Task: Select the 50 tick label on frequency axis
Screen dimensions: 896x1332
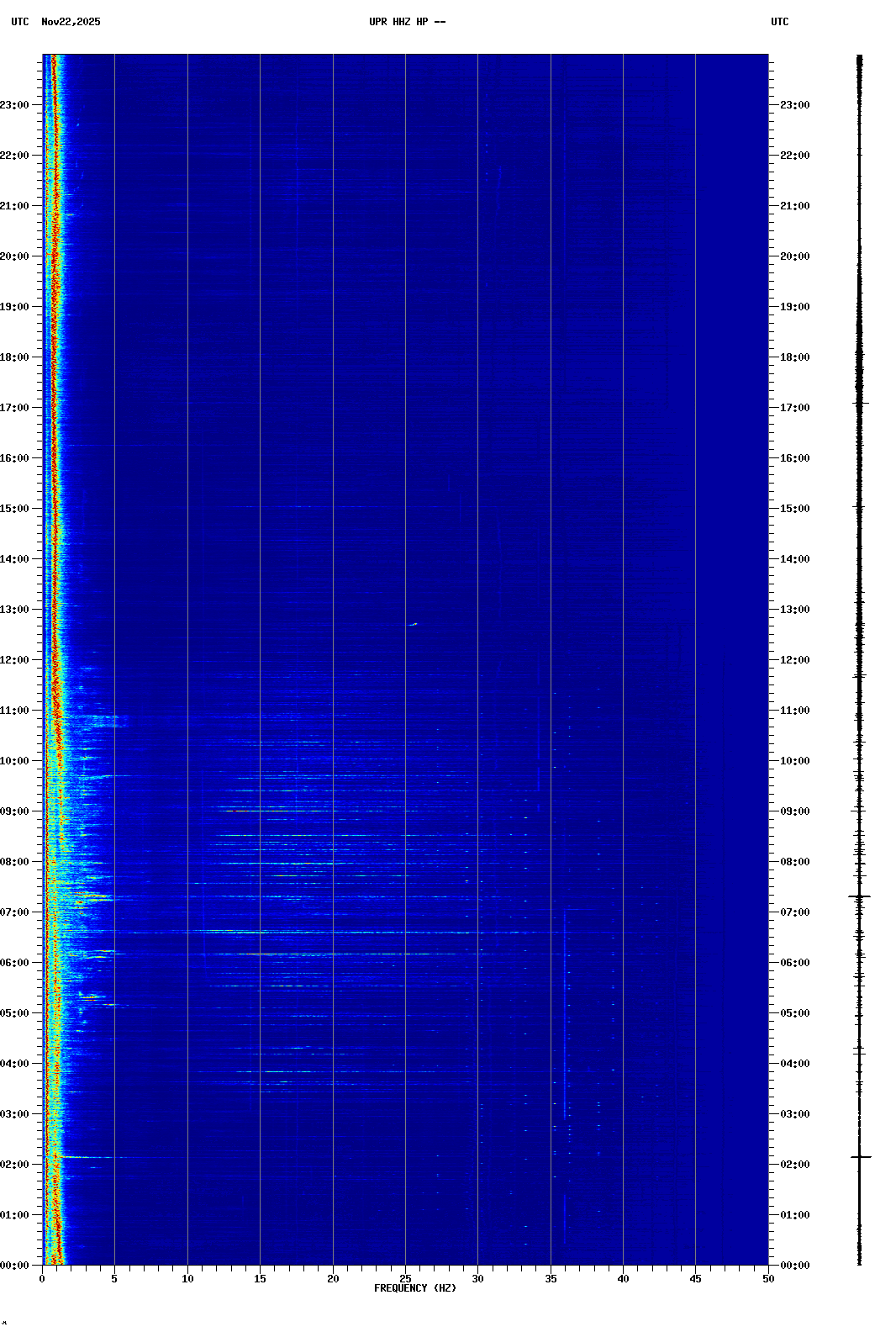Action: click(768, 1279)
